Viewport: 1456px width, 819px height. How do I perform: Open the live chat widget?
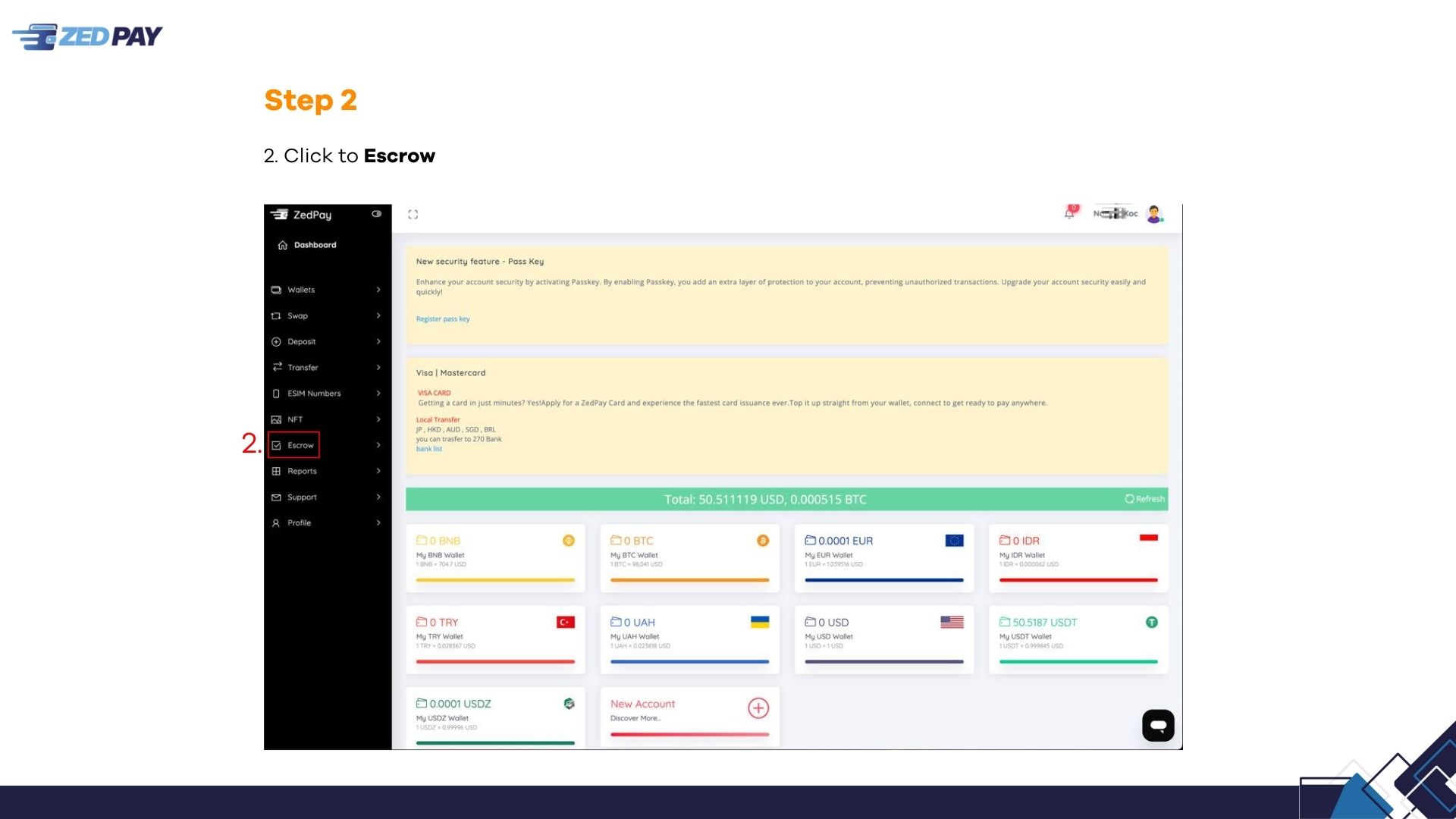coord(1158,726)
